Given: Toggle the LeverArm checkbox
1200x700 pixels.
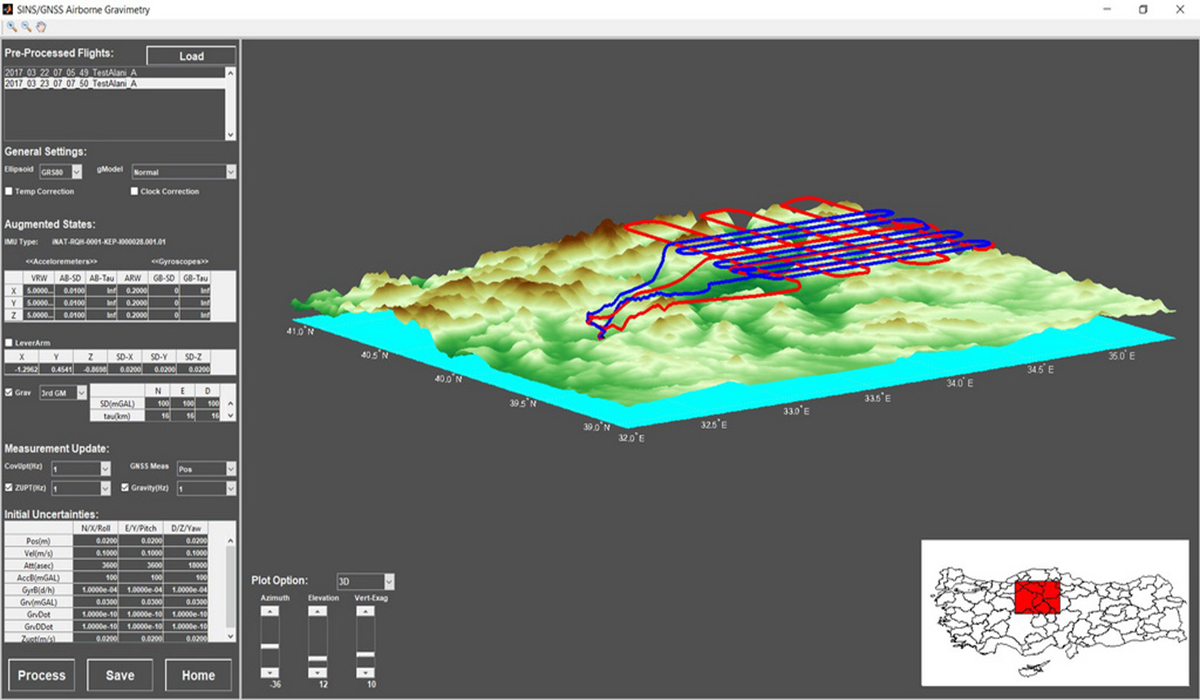Looking at the screenshot, I should tap(10, 342).
